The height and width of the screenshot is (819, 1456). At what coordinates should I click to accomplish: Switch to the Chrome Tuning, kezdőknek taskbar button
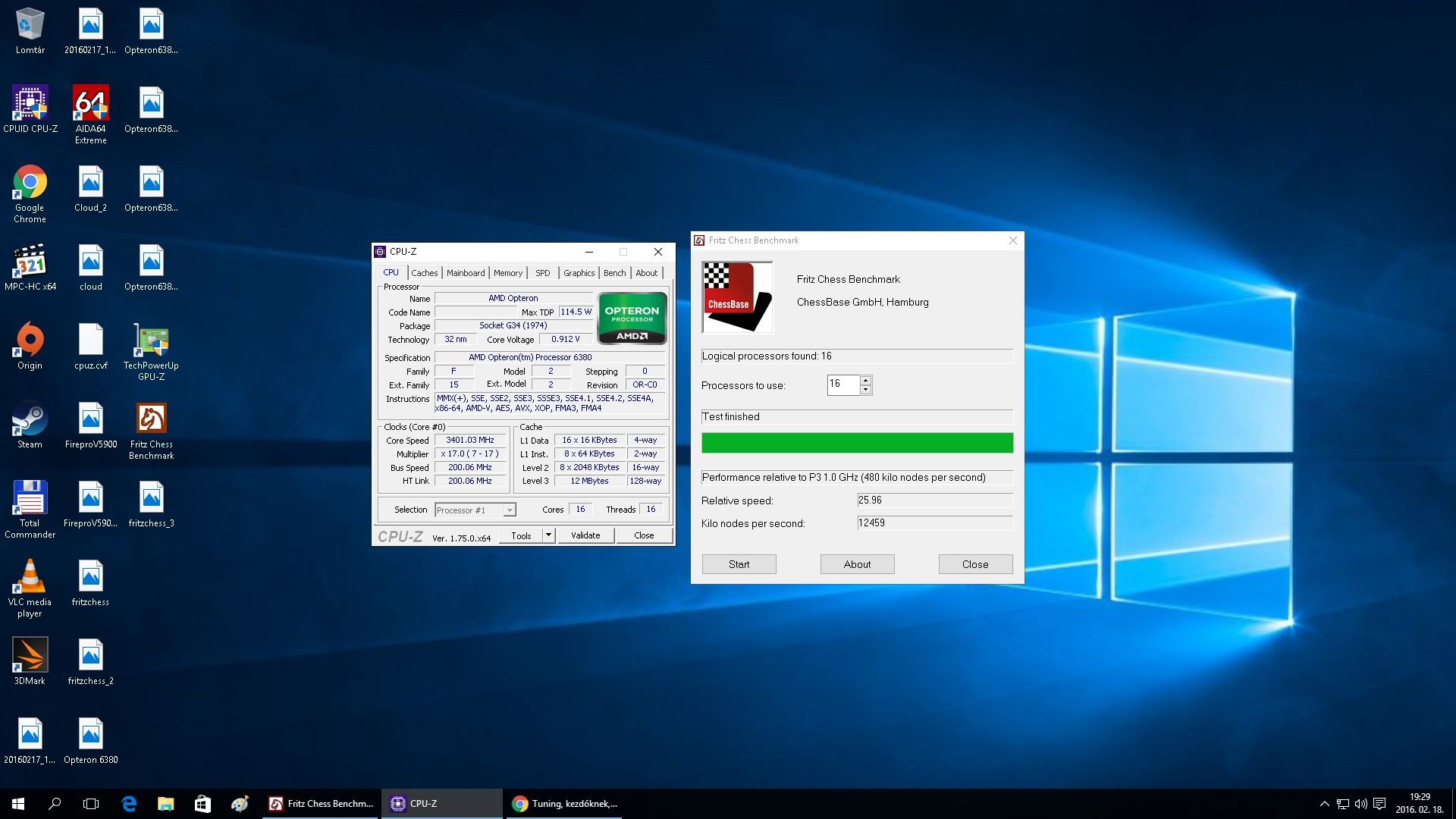click(x=565, y=804)
